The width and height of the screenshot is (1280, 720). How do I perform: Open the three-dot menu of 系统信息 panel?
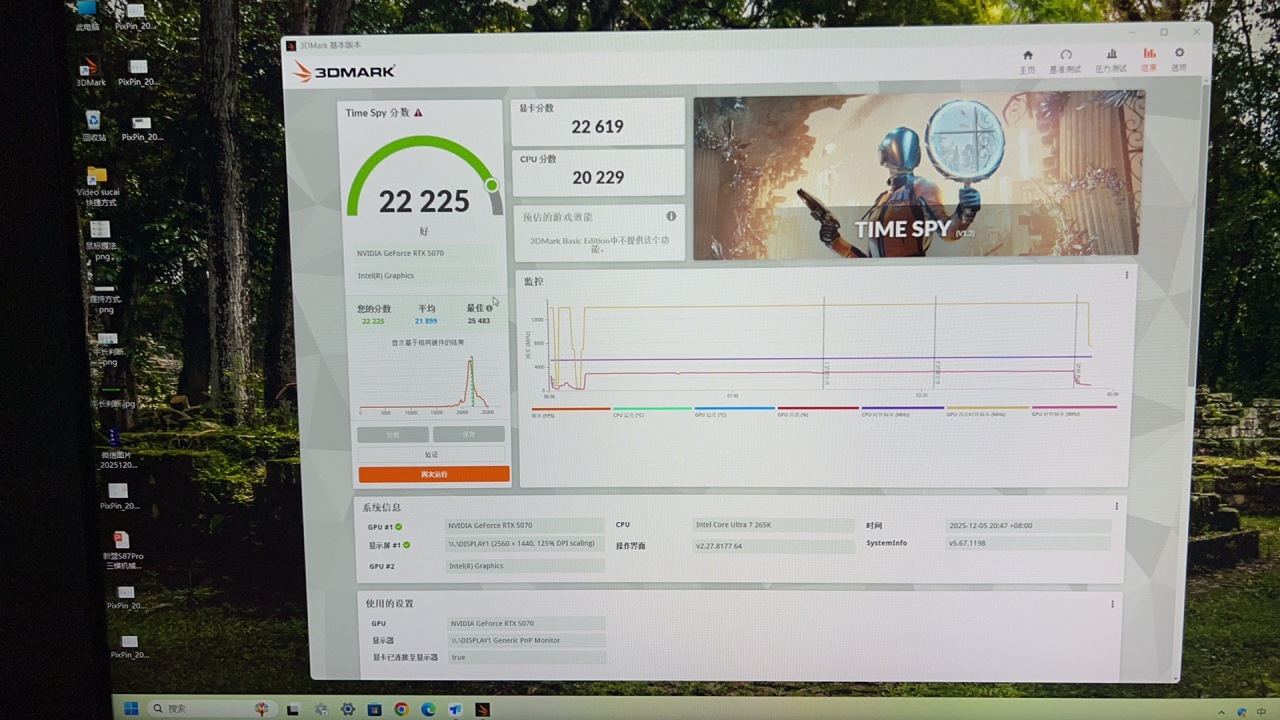1117,507
